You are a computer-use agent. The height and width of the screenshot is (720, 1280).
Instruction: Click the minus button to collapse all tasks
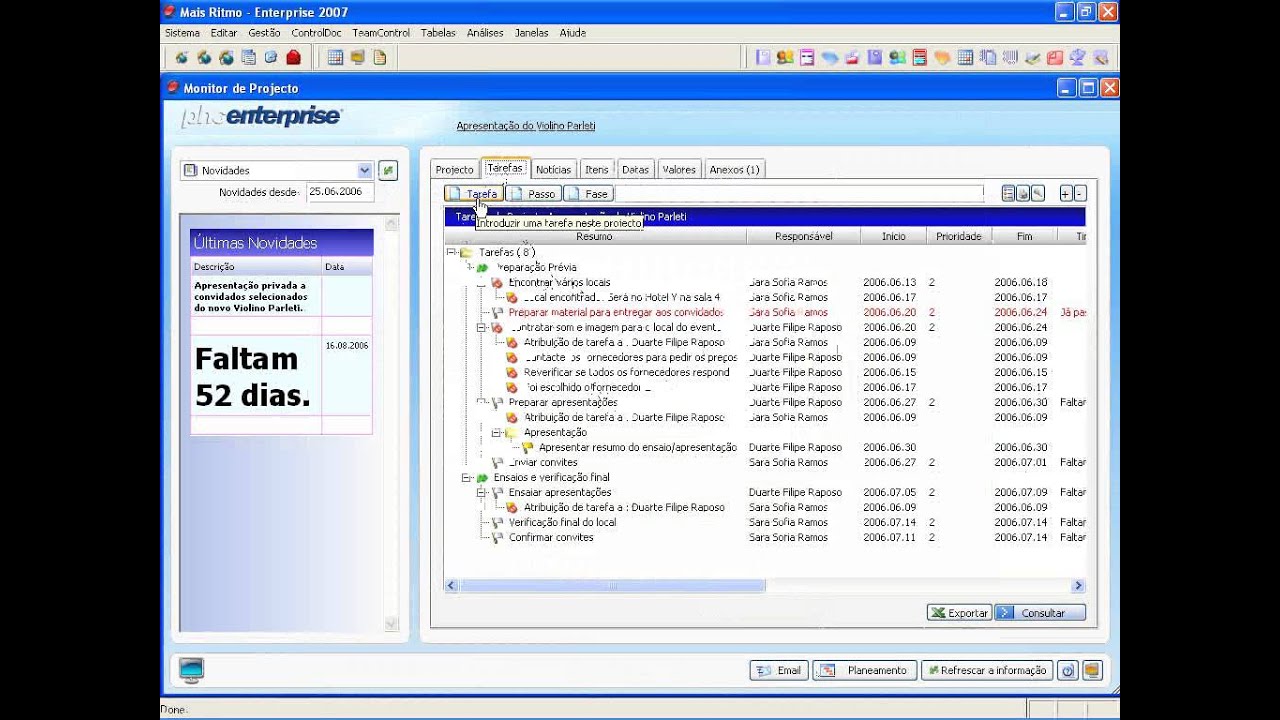point(1079,193)
